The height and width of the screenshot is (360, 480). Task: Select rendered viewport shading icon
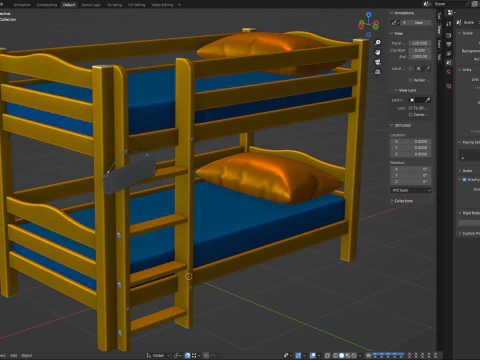point(354,355)
